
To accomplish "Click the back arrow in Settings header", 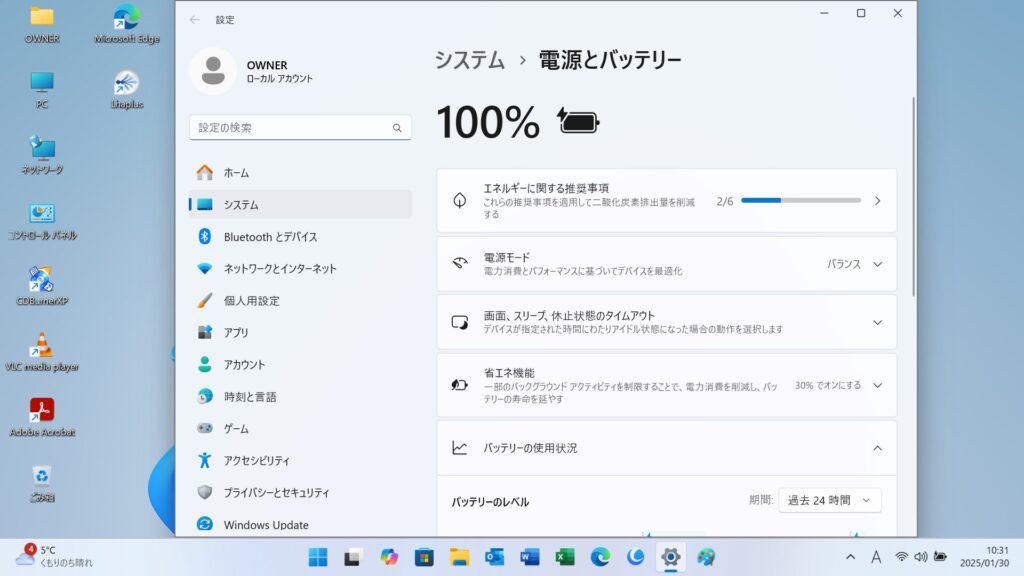I will point(194,19).
